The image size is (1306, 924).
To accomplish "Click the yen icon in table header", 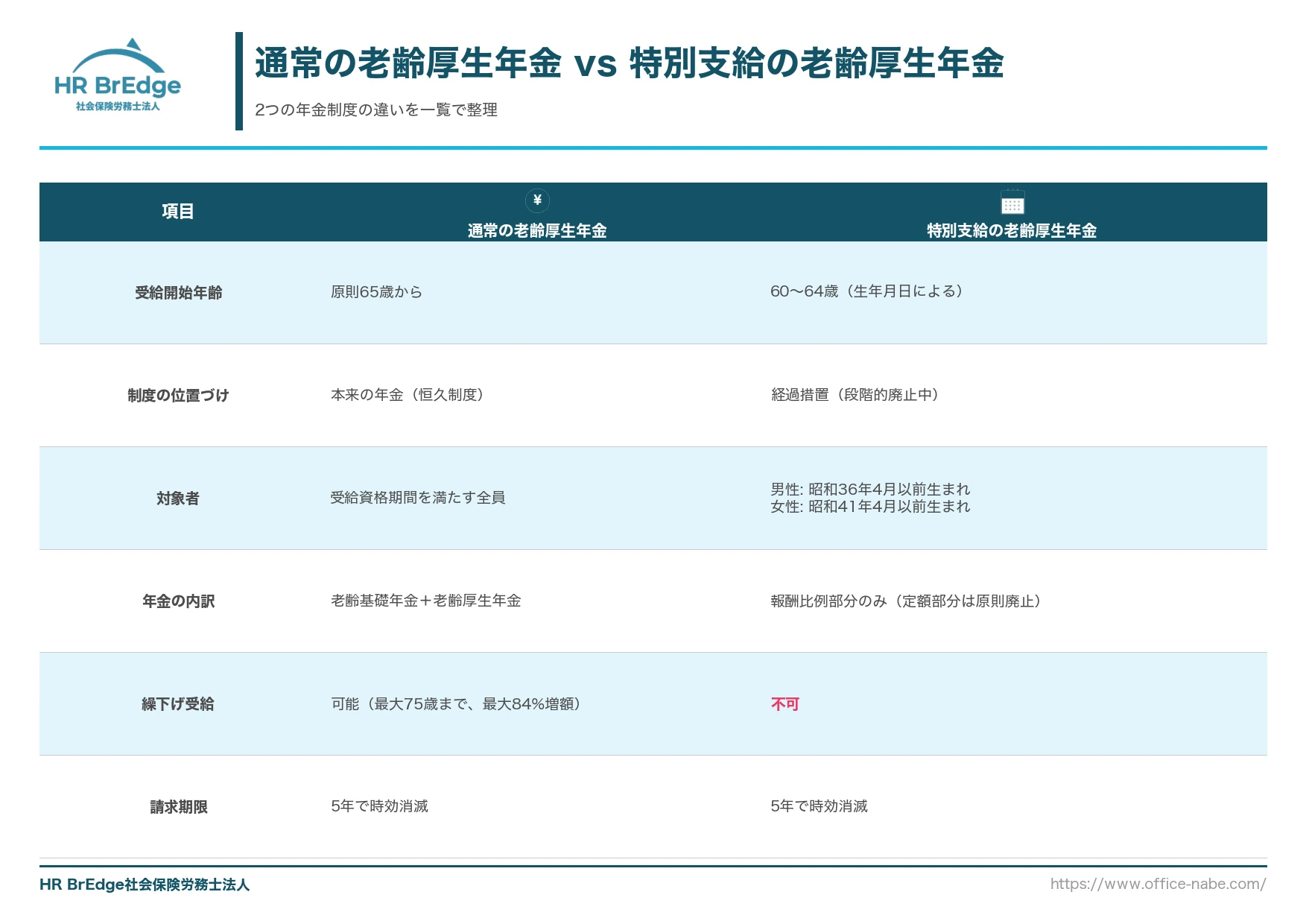I will click(x=537, y=200).
